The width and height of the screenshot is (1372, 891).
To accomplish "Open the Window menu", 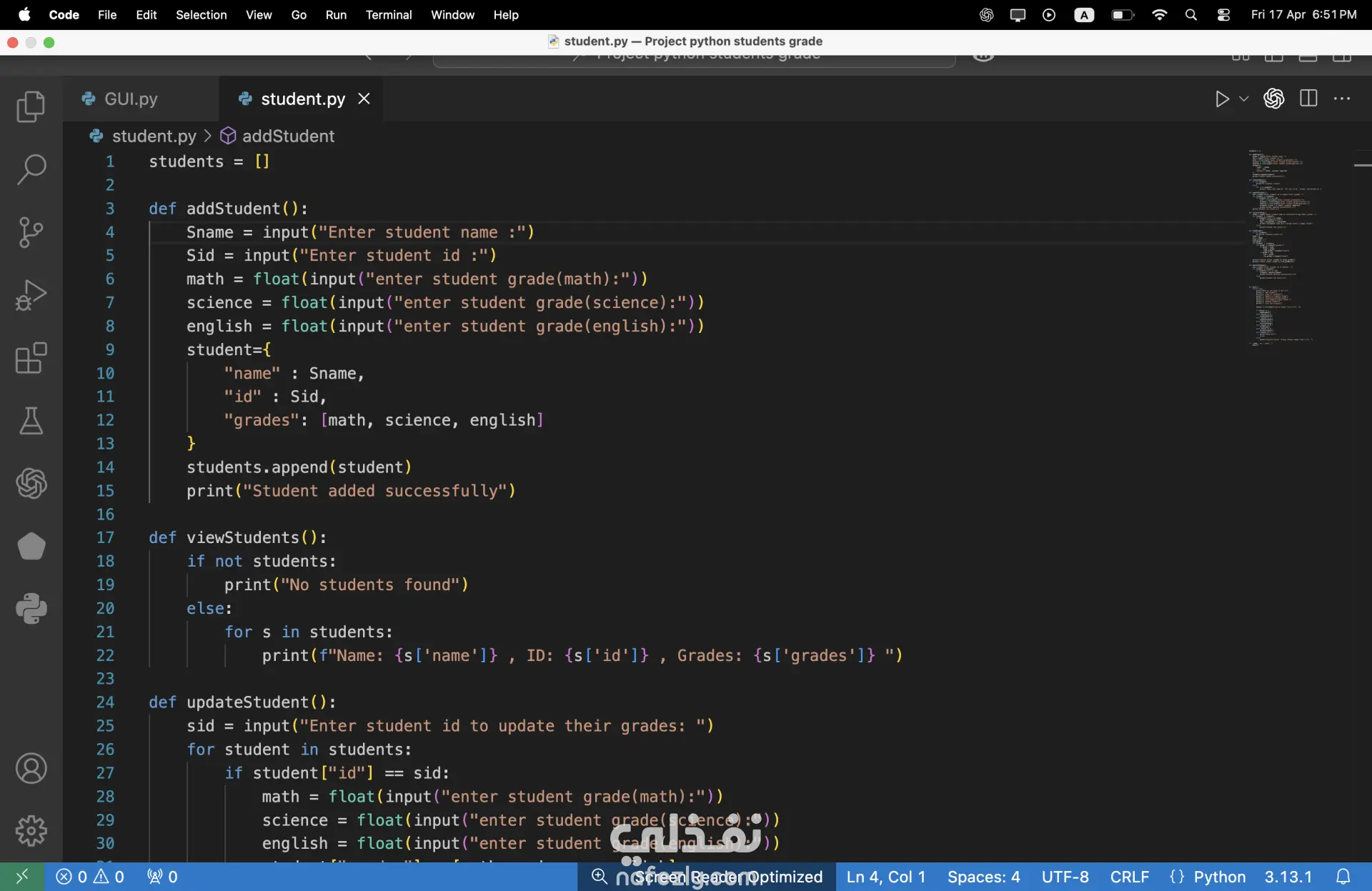I will [452, 14].
